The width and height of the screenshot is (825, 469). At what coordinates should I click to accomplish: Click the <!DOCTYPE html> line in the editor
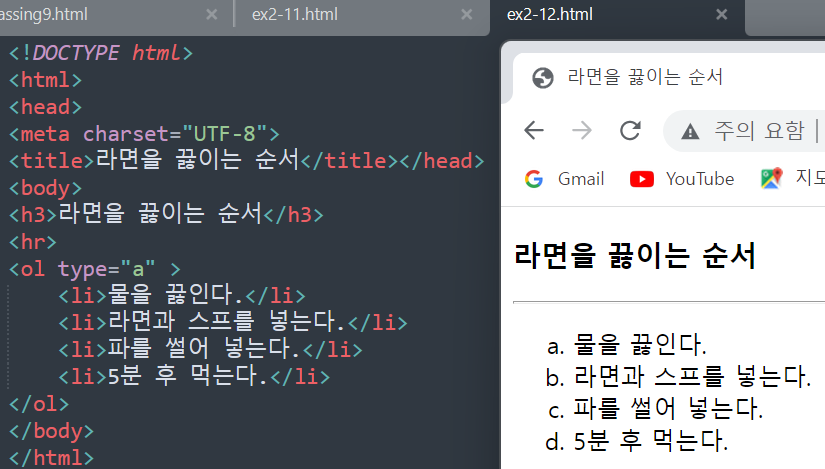click(x=101, y=53)
